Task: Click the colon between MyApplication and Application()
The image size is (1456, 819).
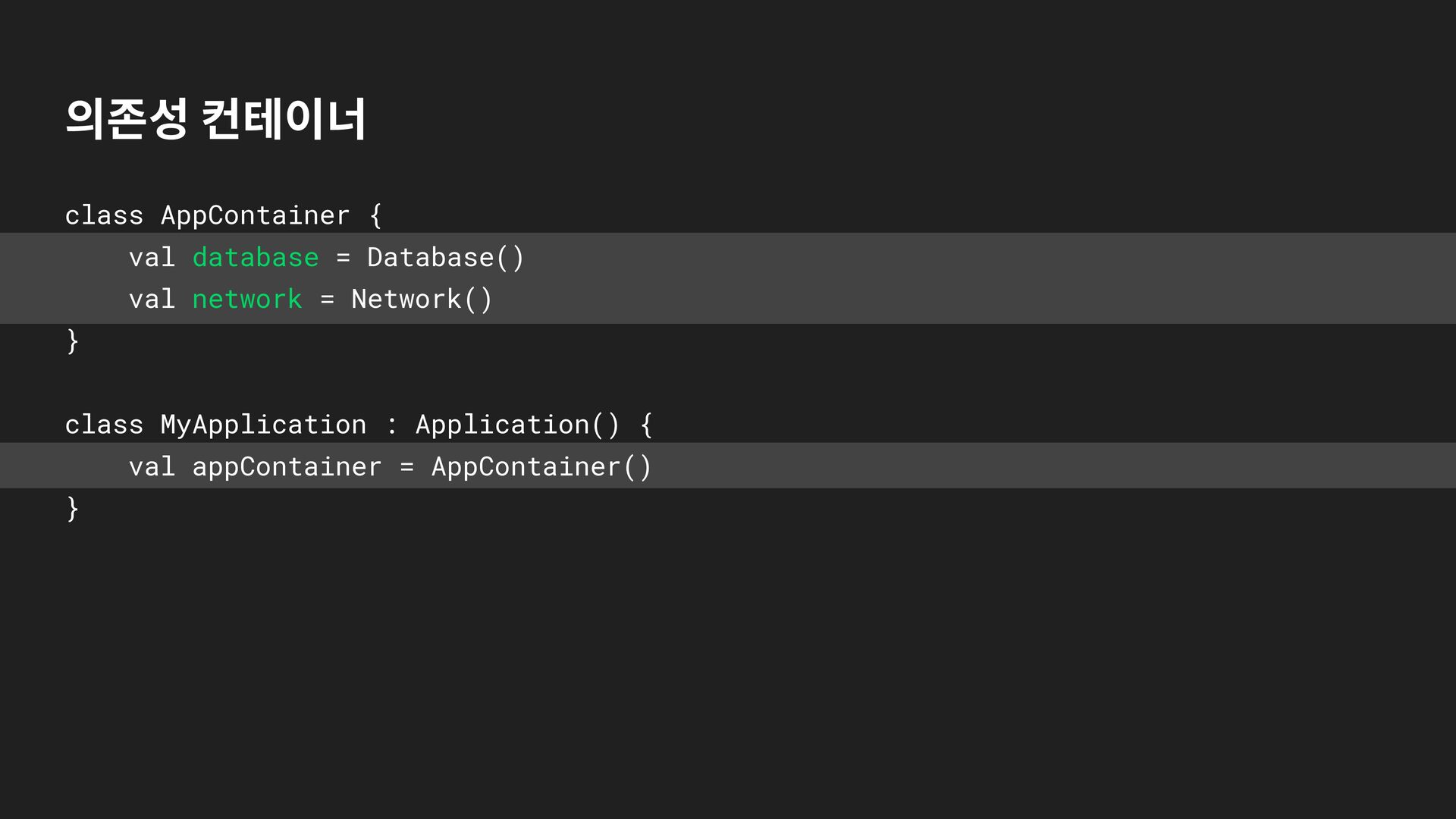Action: tap(391, 425)
